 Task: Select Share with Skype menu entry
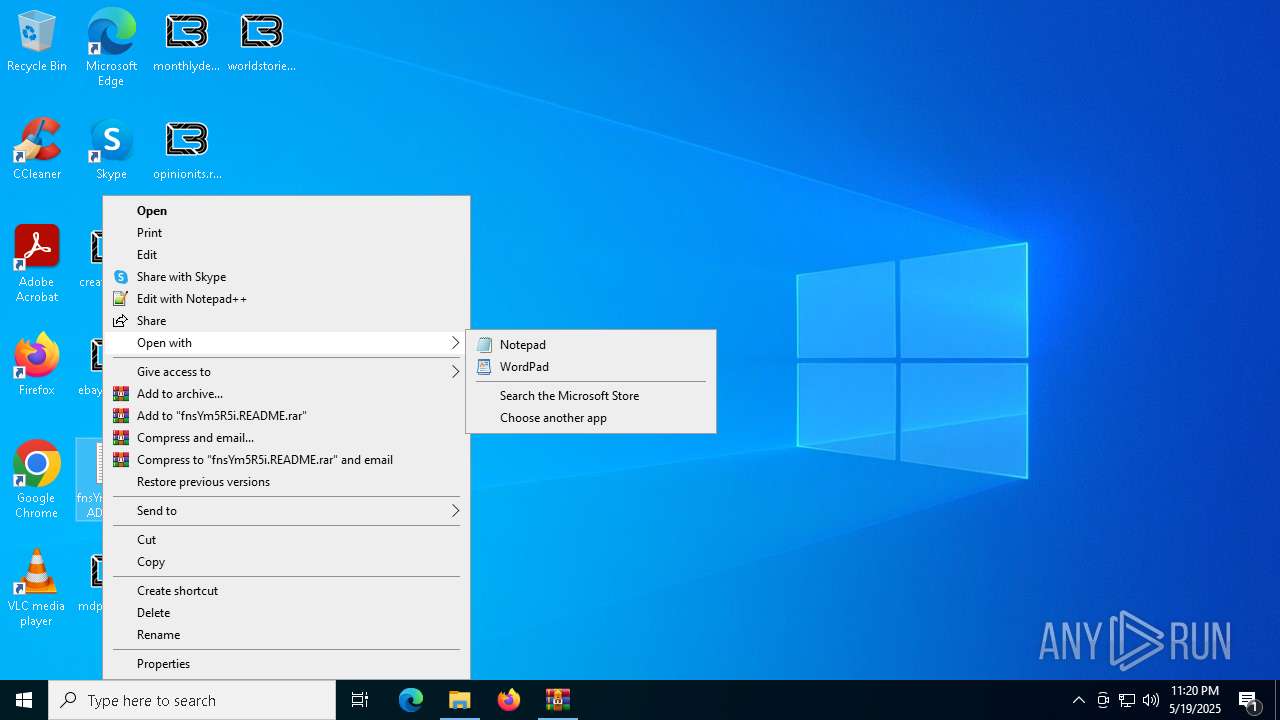point(286,277)
